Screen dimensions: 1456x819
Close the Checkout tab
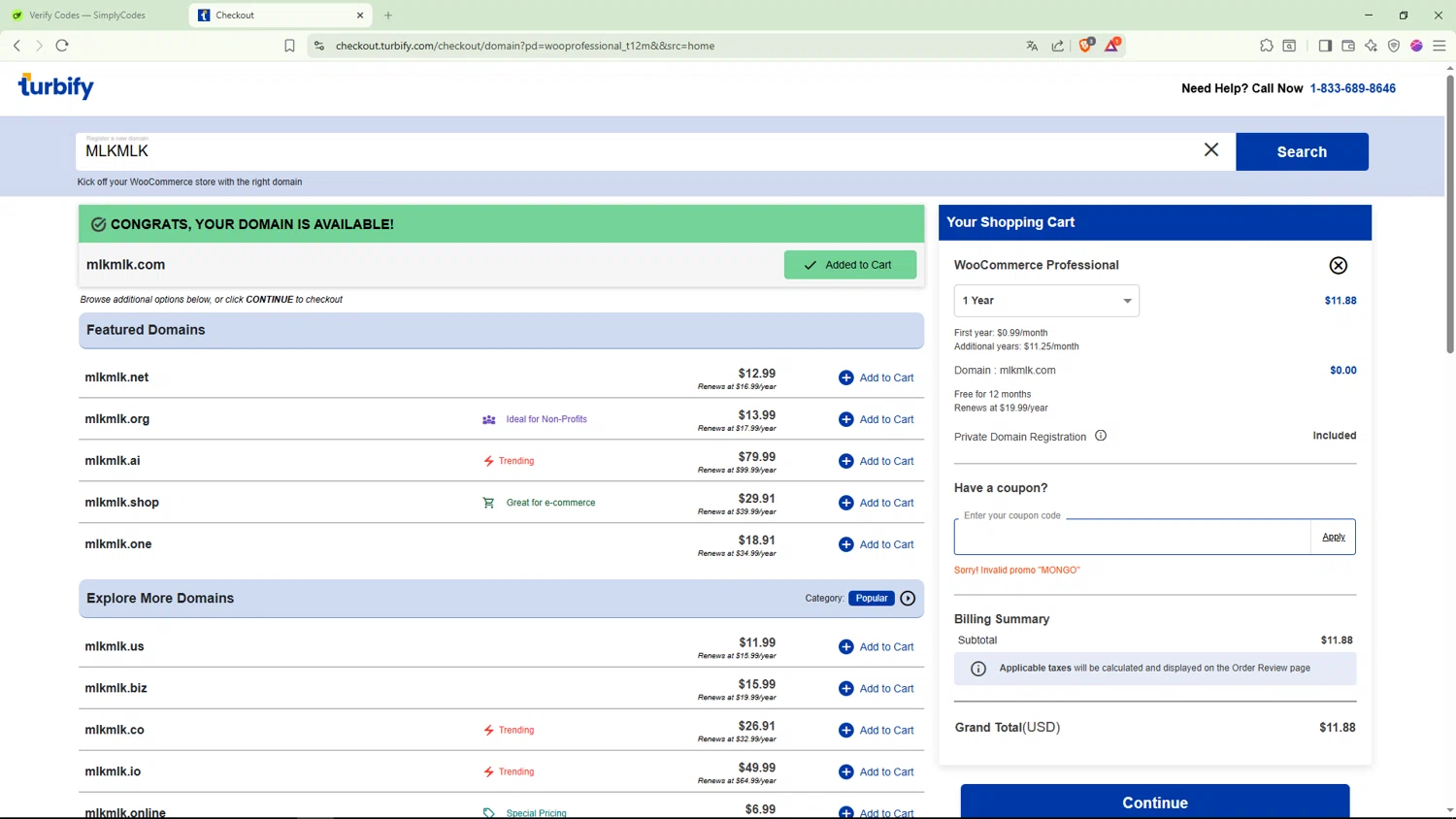(x=360, y=16)
